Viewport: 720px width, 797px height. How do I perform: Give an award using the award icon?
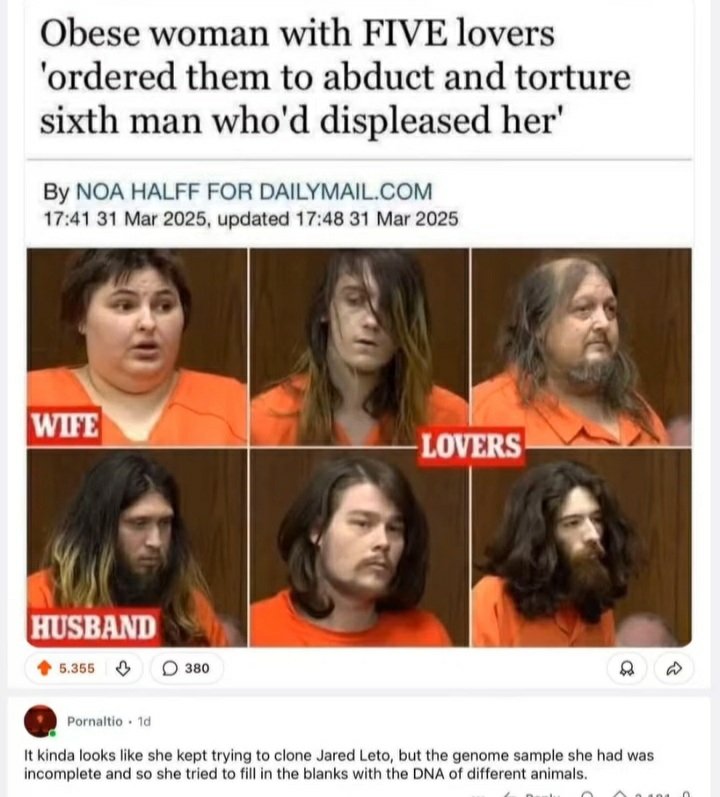point(627,668)
